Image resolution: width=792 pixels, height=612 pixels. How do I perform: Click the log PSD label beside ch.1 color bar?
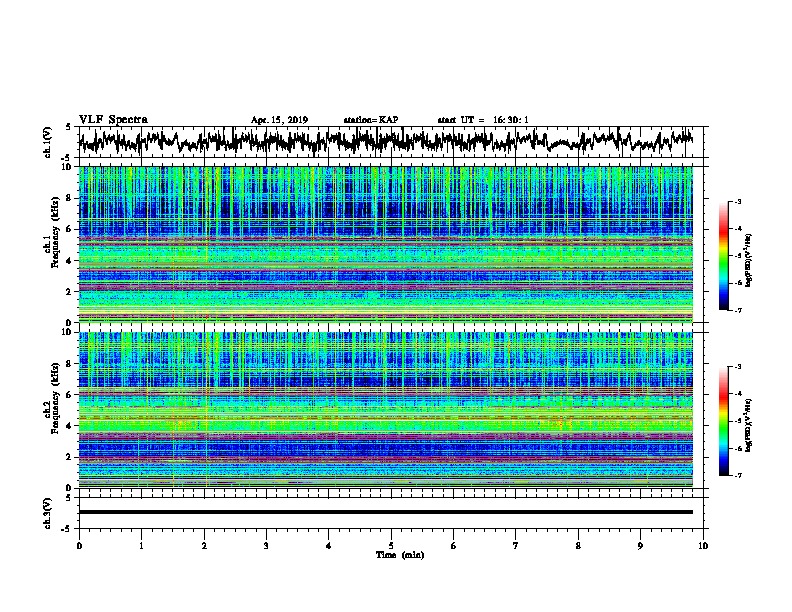[749, 261]
